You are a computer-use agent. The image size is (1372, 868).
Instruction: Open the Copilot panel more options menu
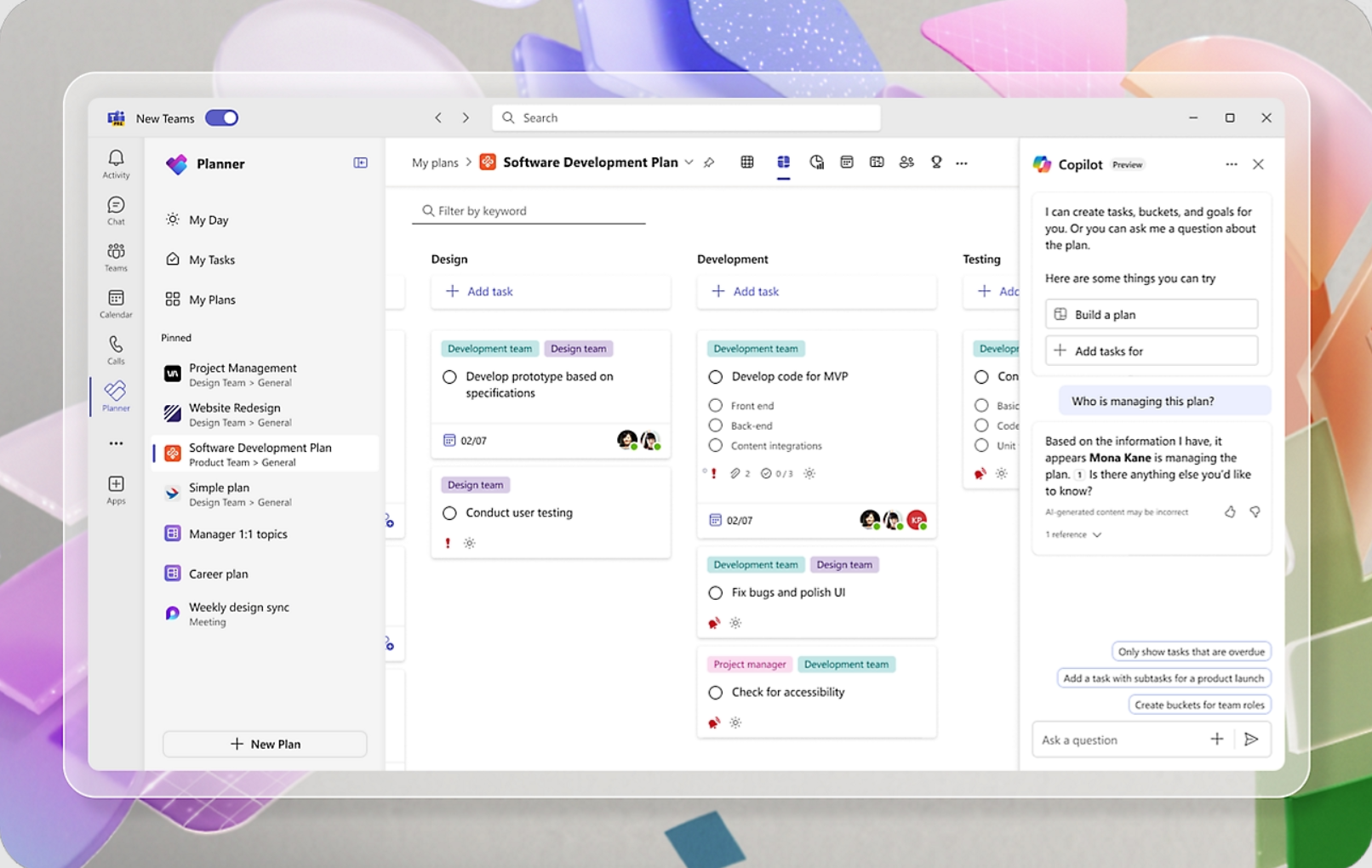(1232, 164)
